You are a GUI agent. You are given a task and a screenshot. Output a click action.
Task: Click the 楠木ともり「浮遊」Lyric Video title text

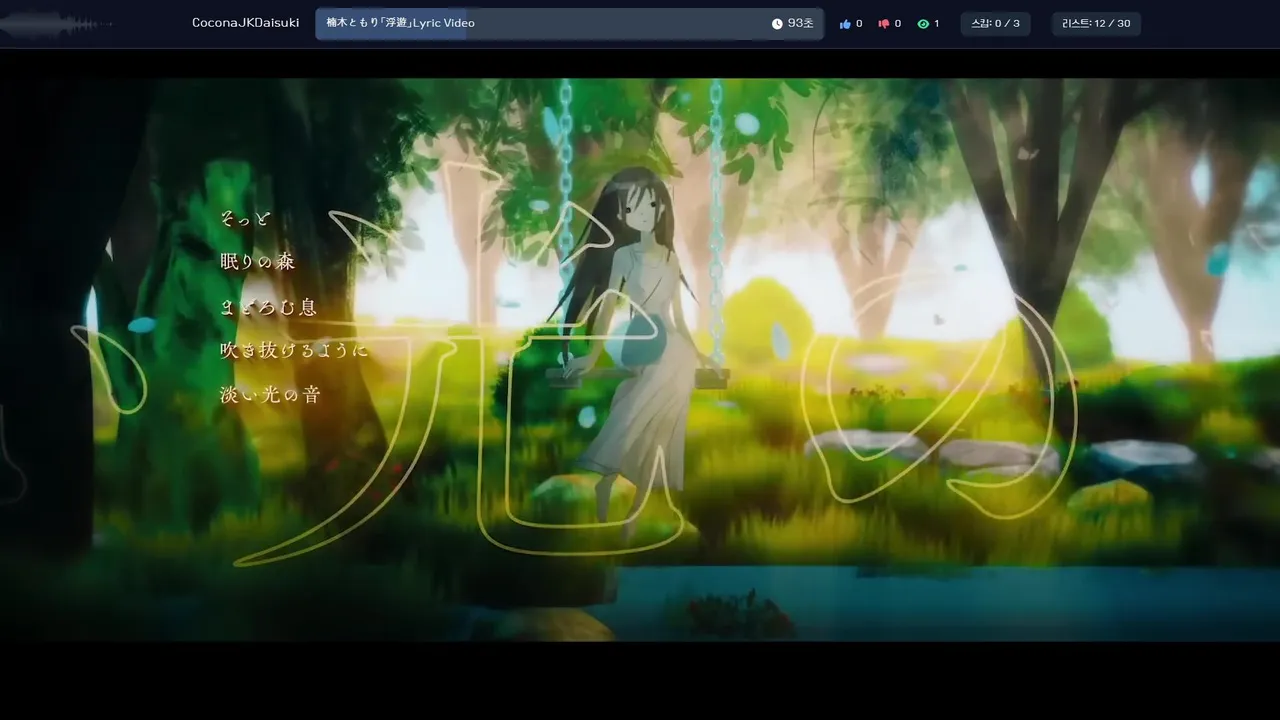pyautogui.click(x=400, y=23)
